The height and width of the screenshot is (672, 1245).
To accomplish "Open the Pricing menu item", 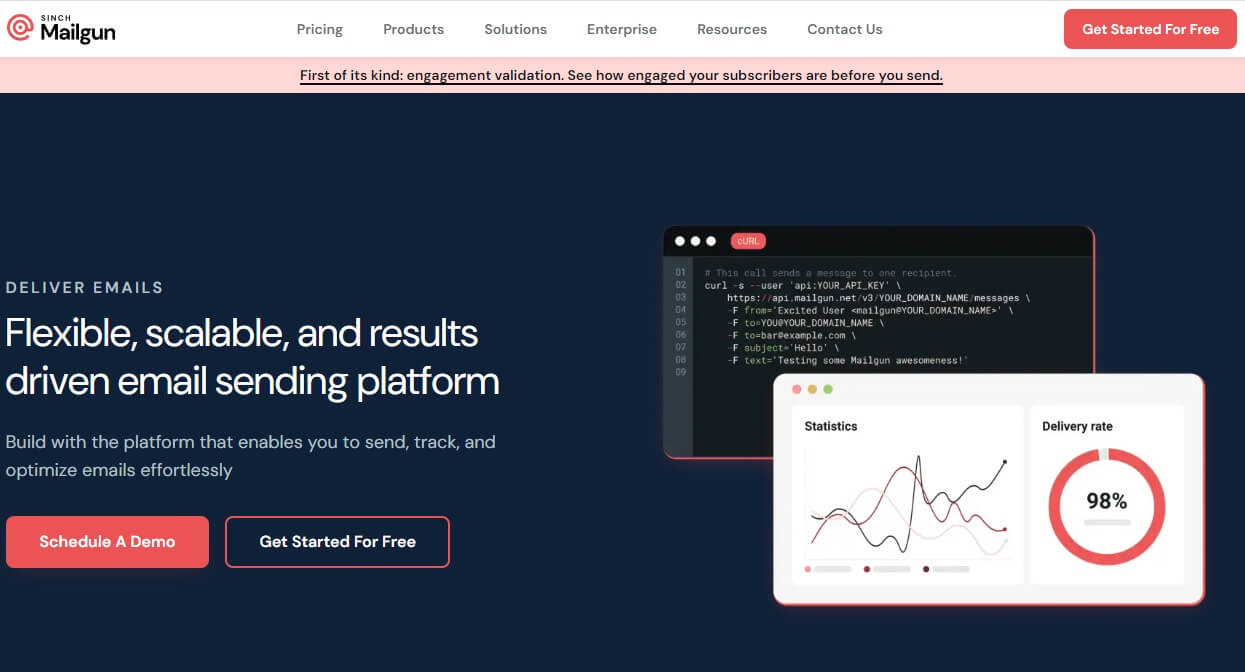I will pyautogui.click(x=320, y=29).
